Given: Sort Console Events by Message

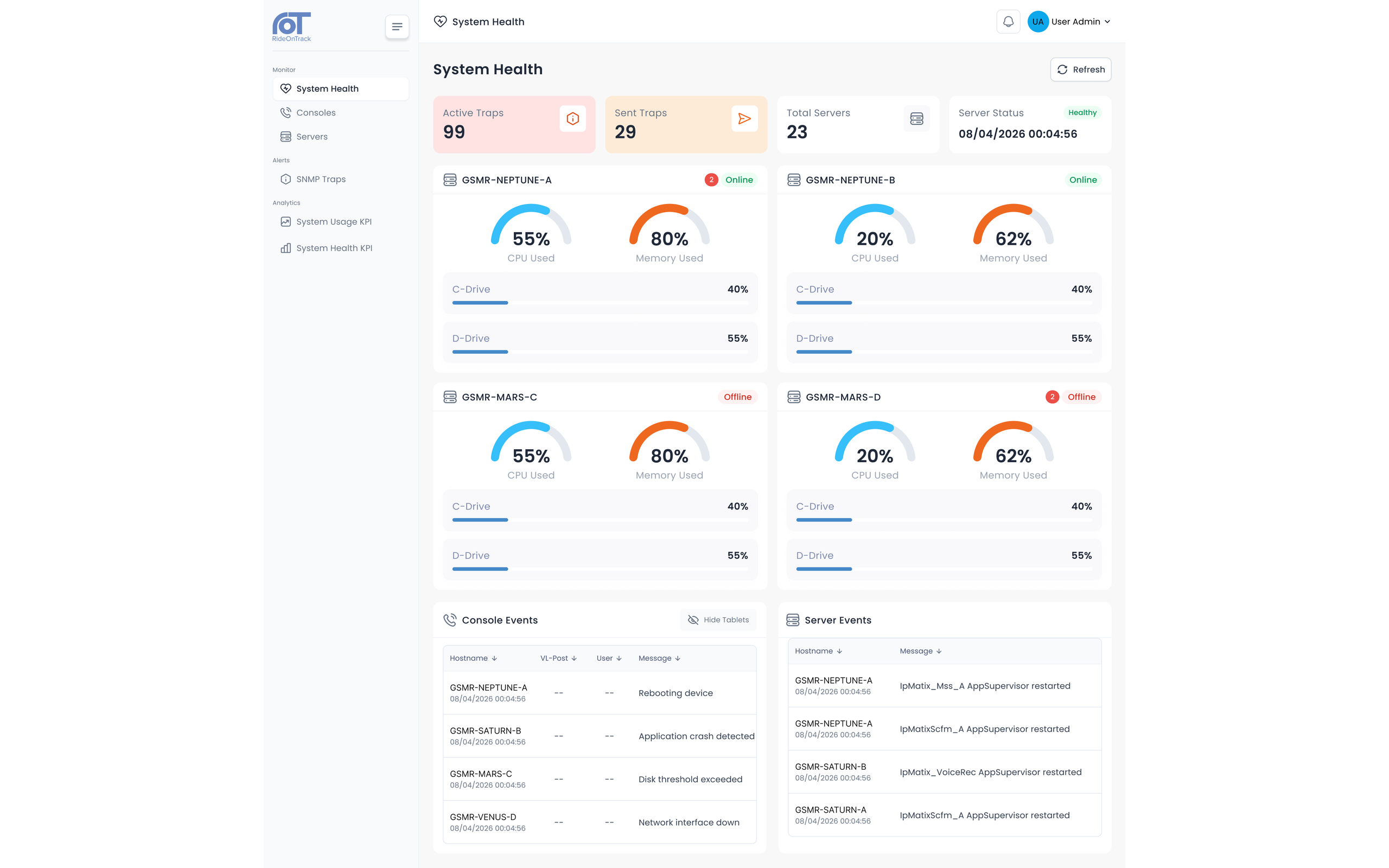Looking at the screenshot, I should [x=659, y=659].
